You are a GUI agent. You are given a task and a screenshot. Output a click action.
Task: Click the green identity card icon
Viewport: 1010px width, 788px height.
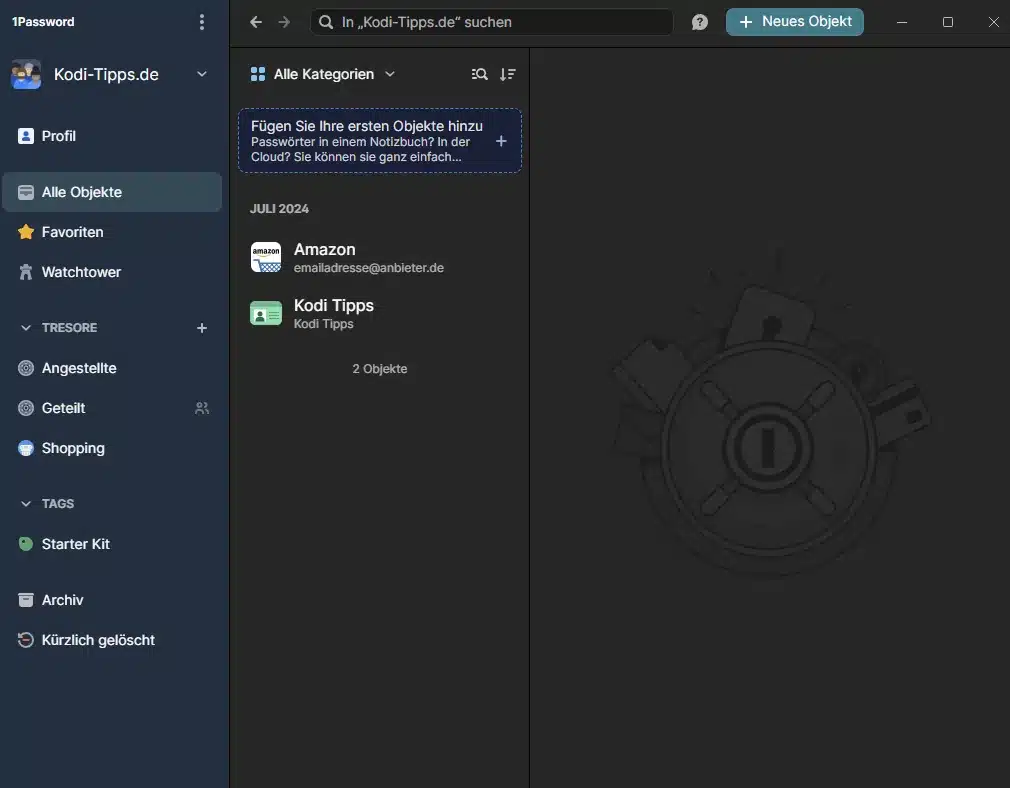[266, 314]
